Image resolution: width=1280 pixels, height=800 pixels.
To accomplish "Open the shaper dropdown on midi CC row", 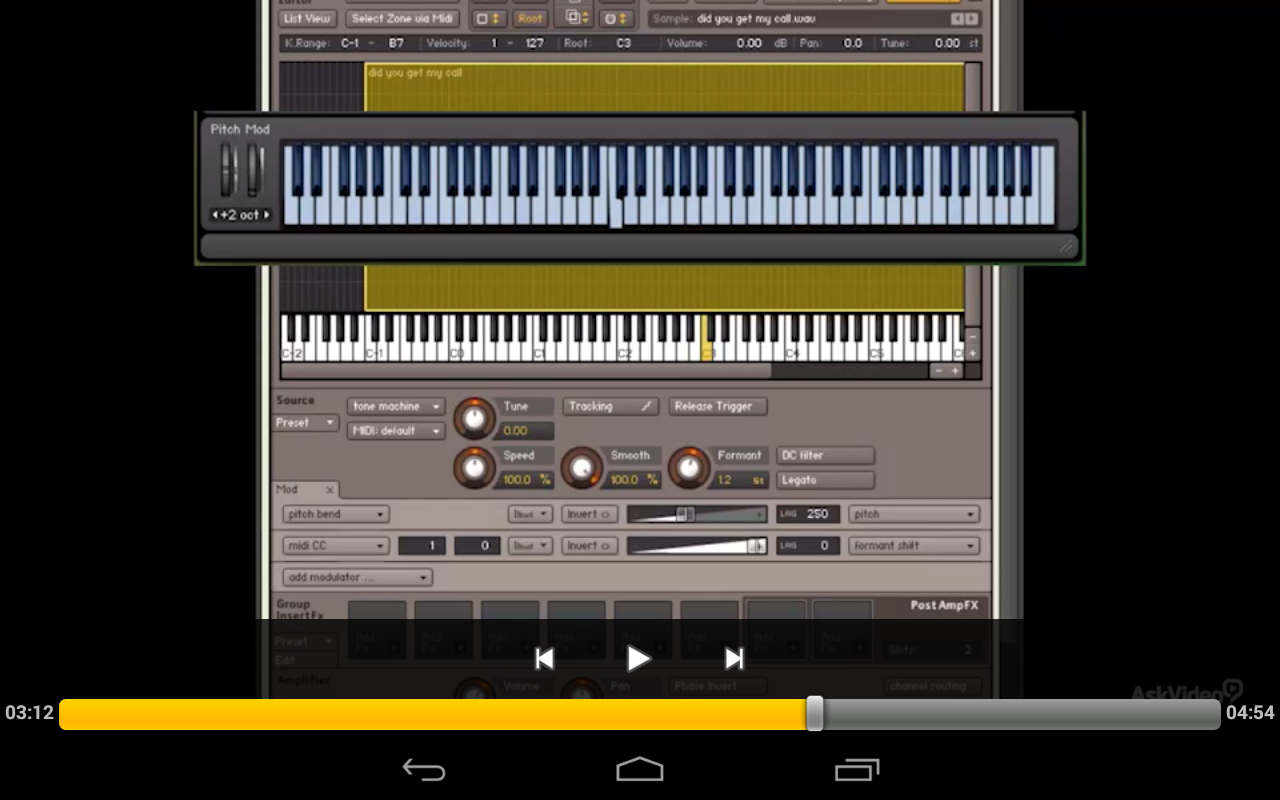I will (x=530, y=546).
